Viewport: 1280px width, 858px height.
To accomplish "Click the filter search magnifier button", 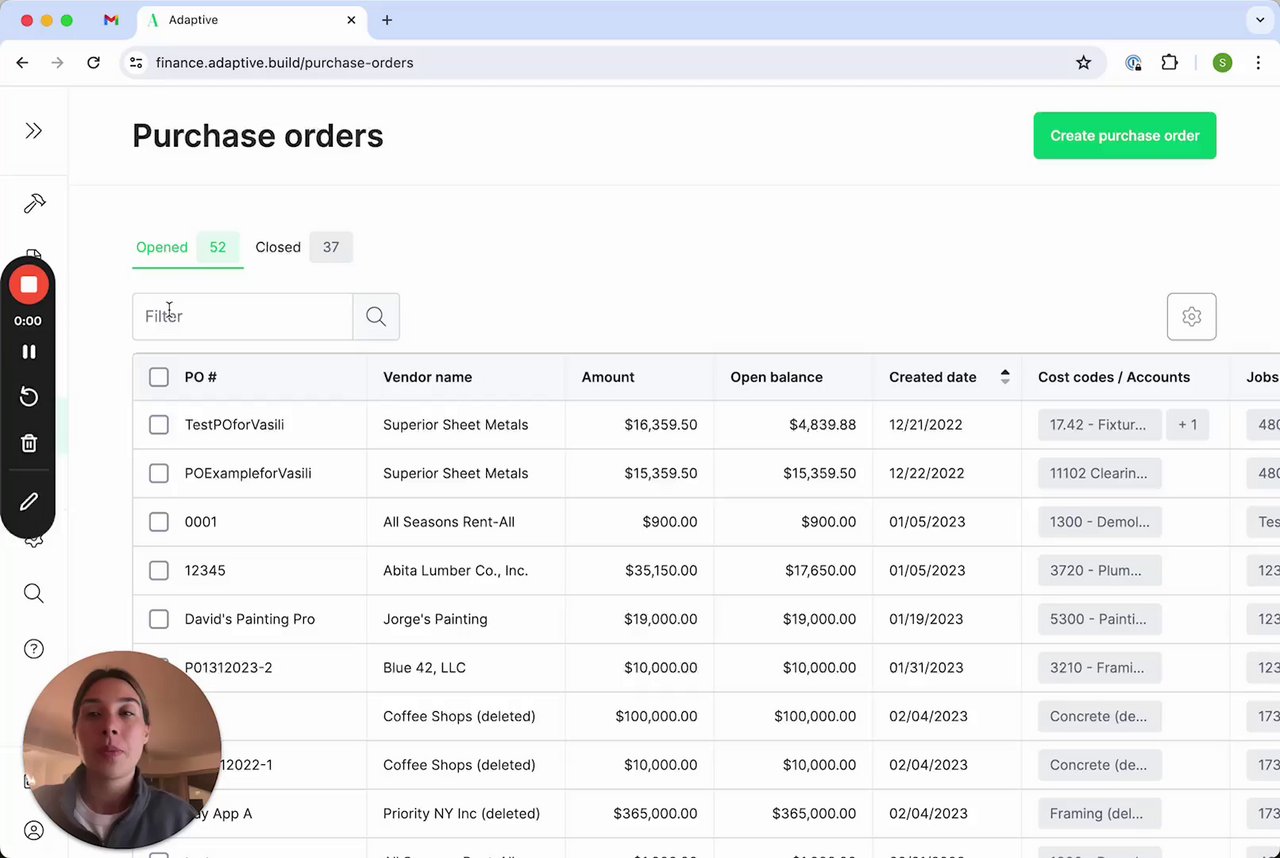I will (x=376, y=317).
